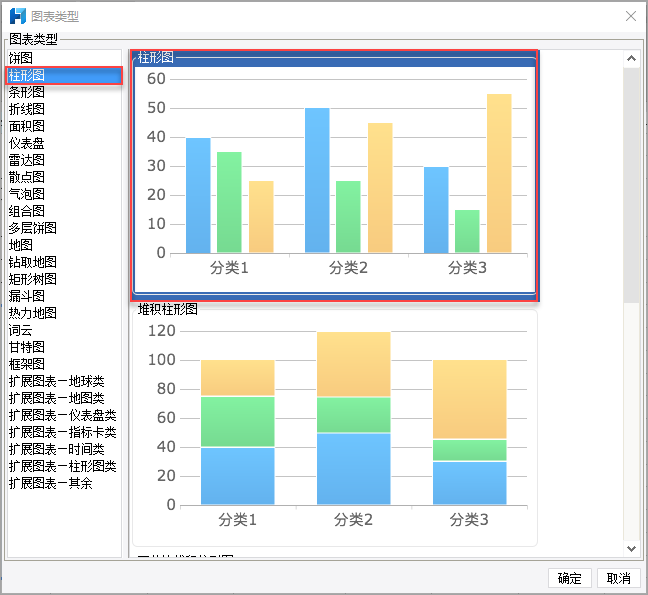The image size is (648, 595).
Task: Open 扩展图表-仪表盘类 category
Action: click(64, 415)
